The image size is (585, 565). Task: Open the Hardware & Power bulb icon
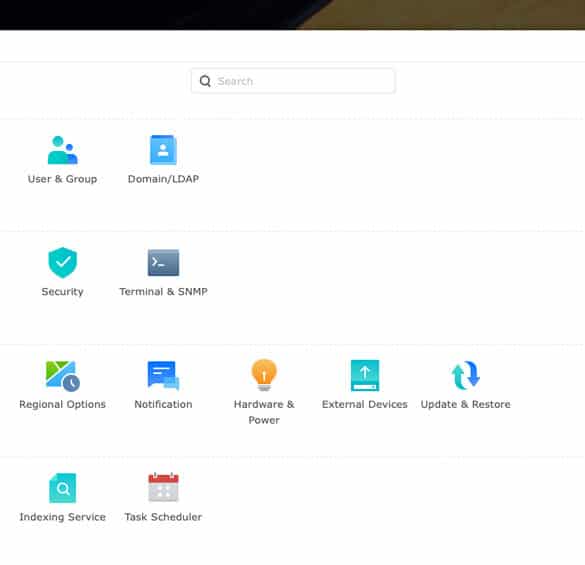264,375
